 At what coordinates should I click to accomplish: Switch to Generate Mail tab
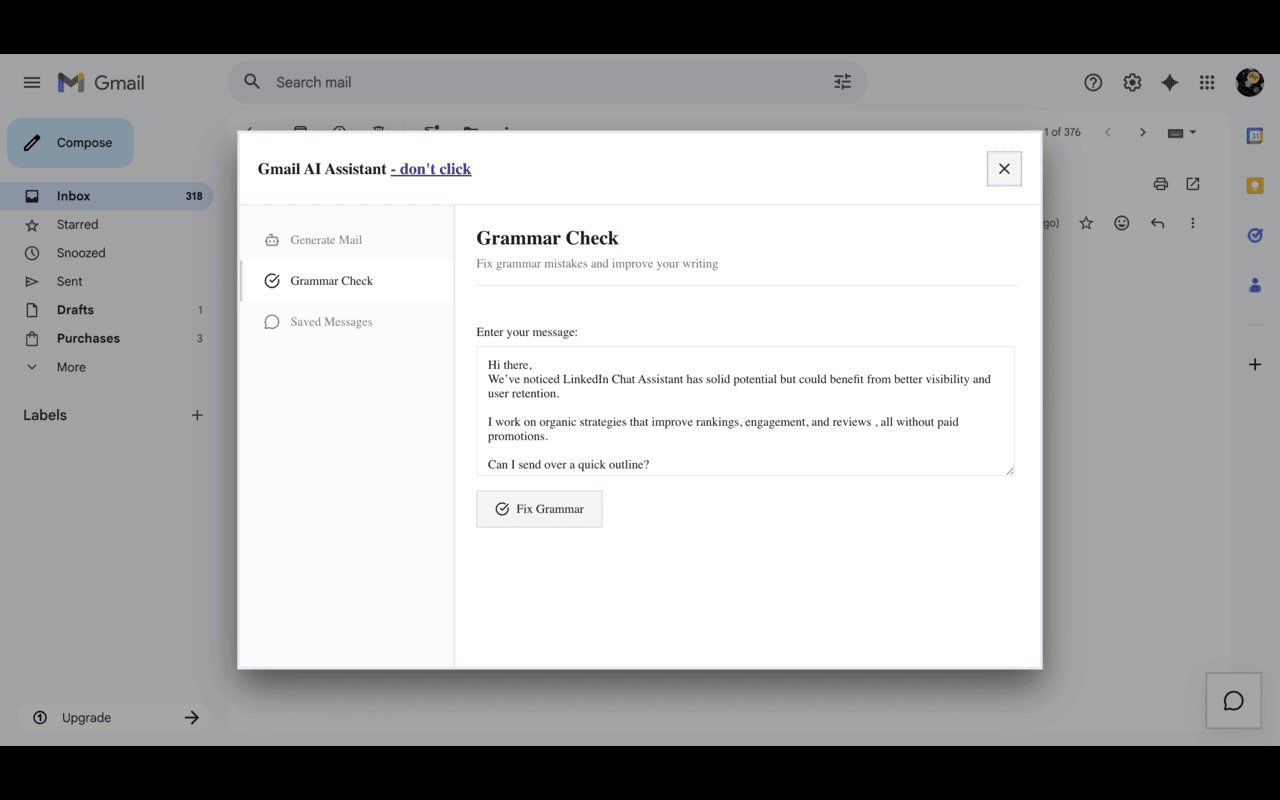(347, 240)
